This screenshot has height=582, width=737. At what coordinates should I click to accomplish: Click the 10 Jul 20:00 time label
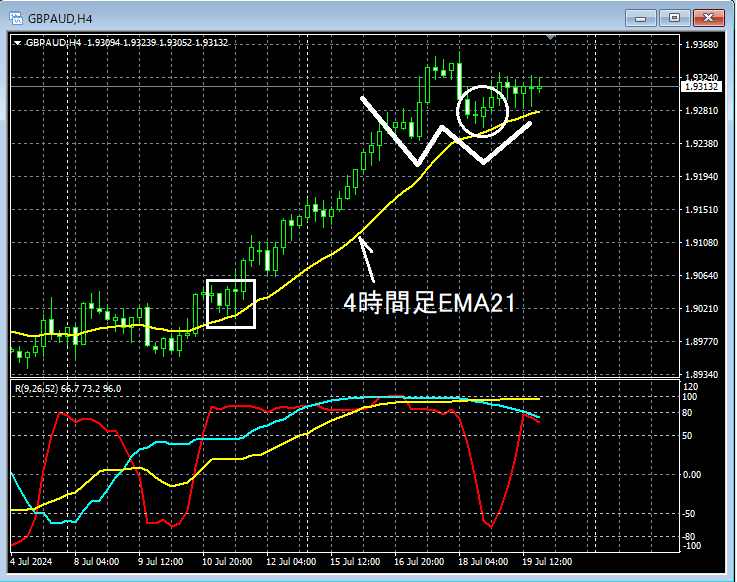click(227, 562)
